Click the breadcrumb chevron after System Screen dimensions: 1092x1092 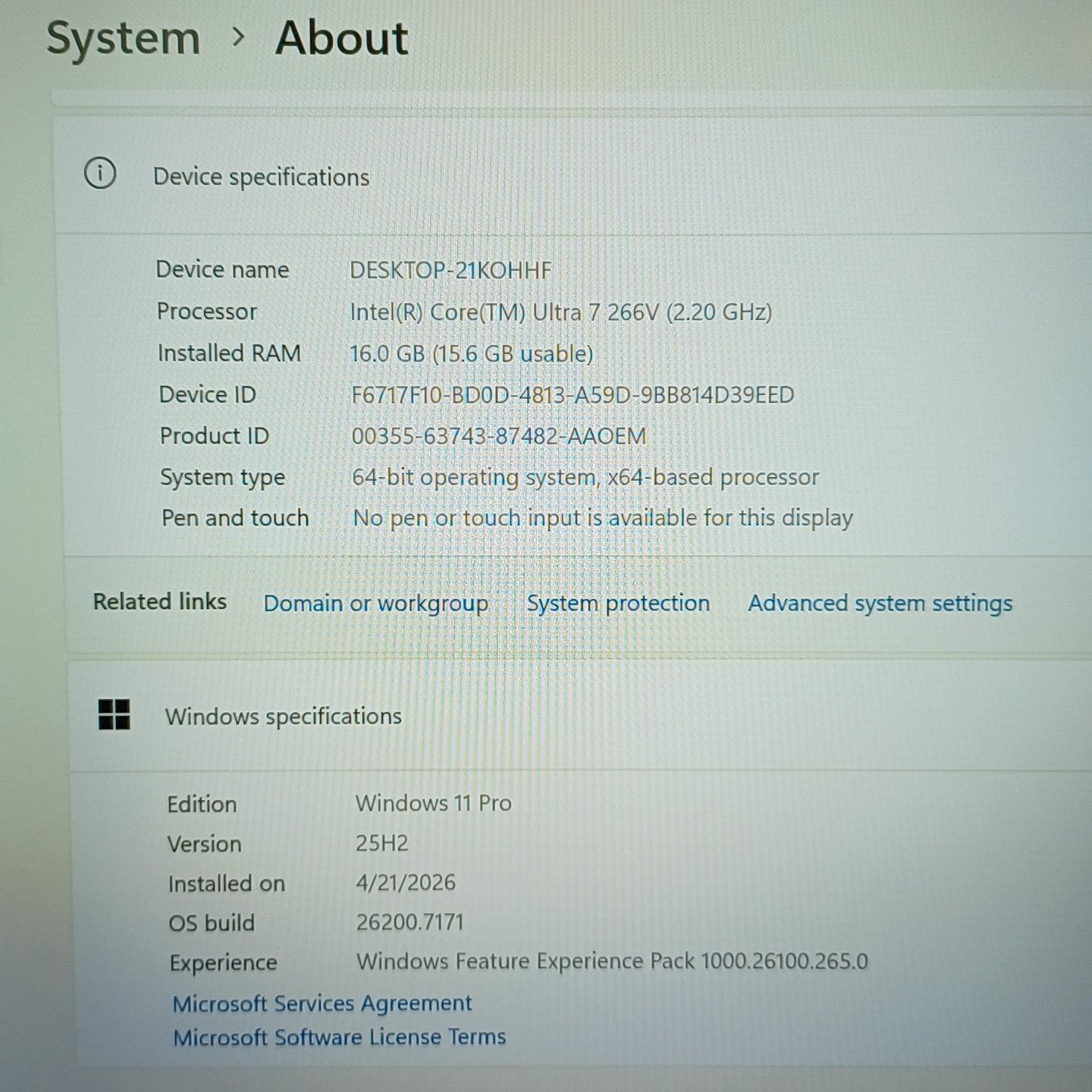point(238,36)
